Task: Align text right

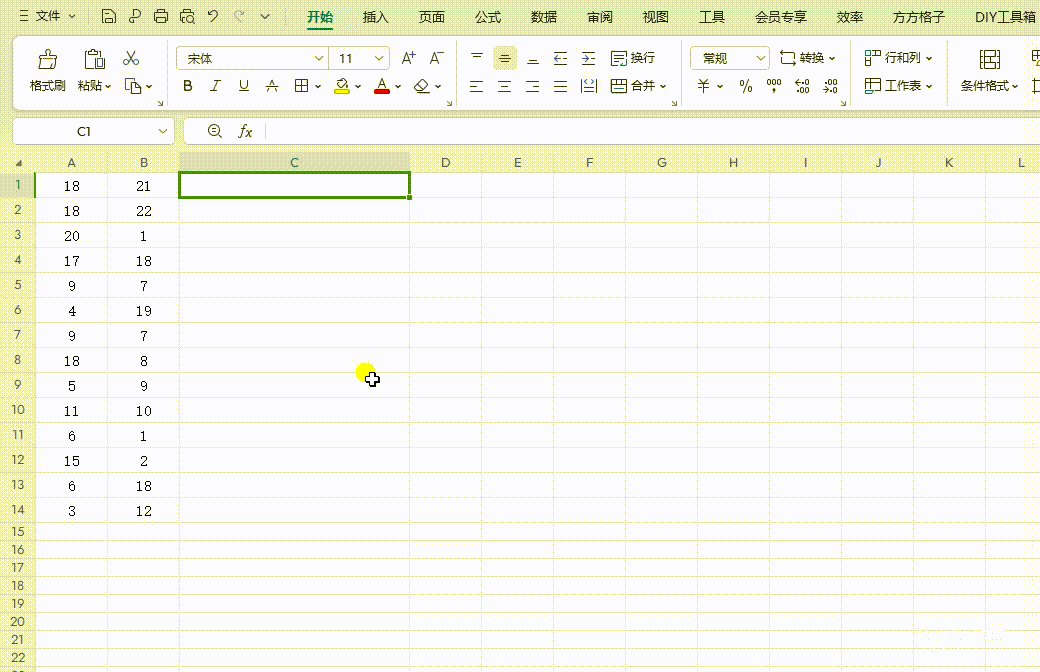Action: (532, 86)
